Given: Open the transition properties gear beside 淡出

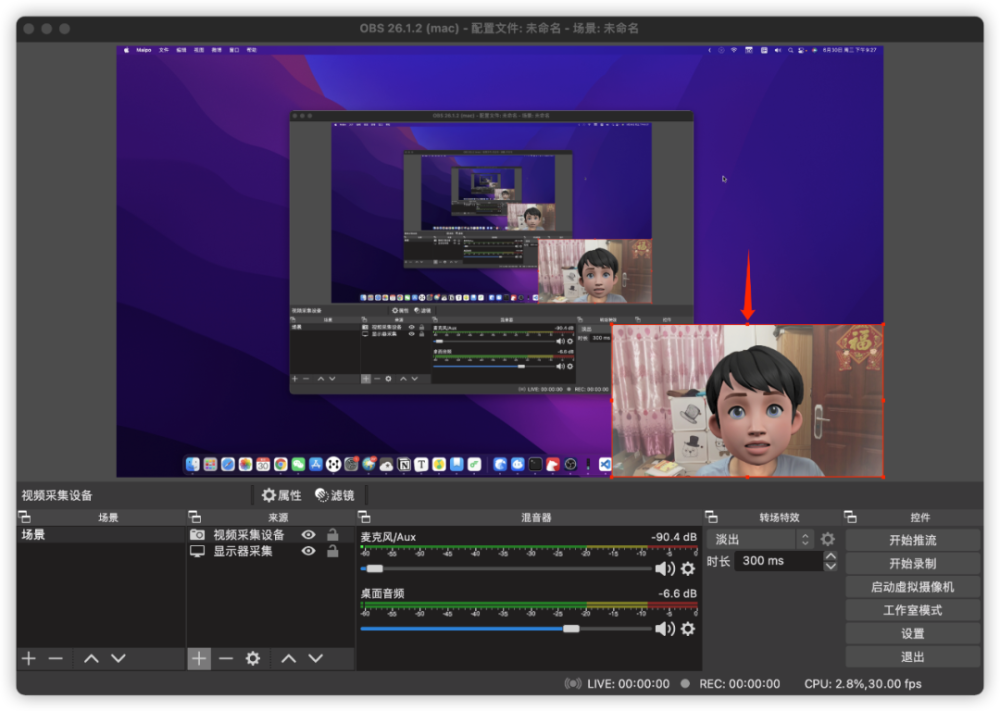Looking at the screenshot, I should pyautogui.click(x=828, y=539).
